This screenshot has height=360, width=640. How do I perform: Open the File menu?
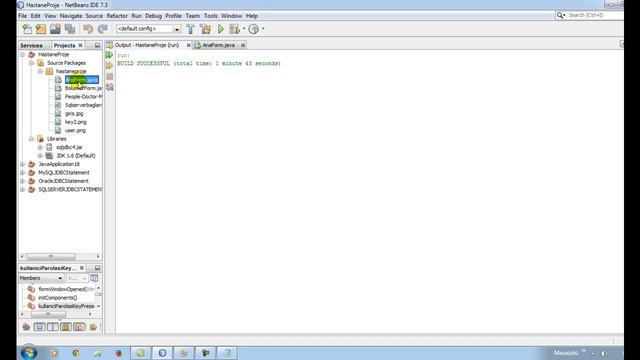[x=22, y=16]
